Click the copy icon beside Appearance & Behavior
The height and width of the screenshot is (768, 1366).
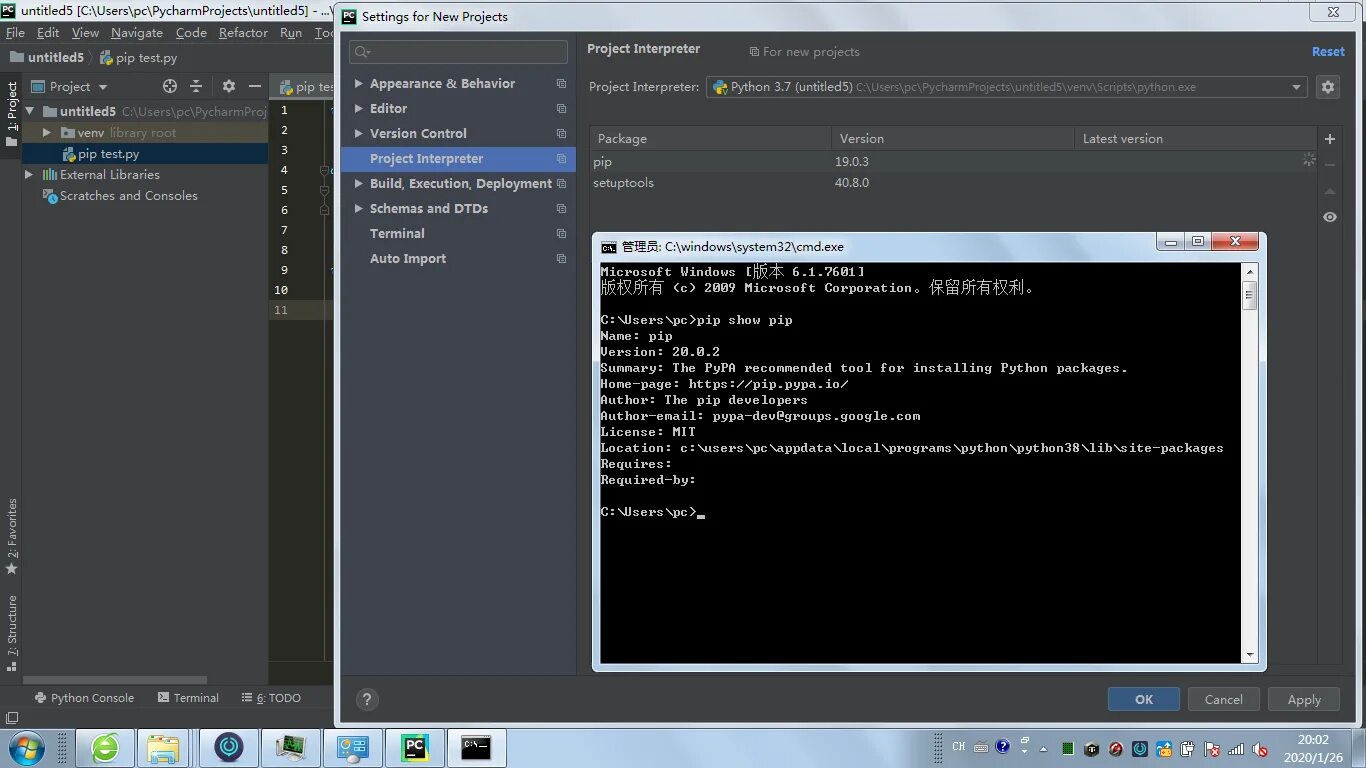click(x=561, y=84)
